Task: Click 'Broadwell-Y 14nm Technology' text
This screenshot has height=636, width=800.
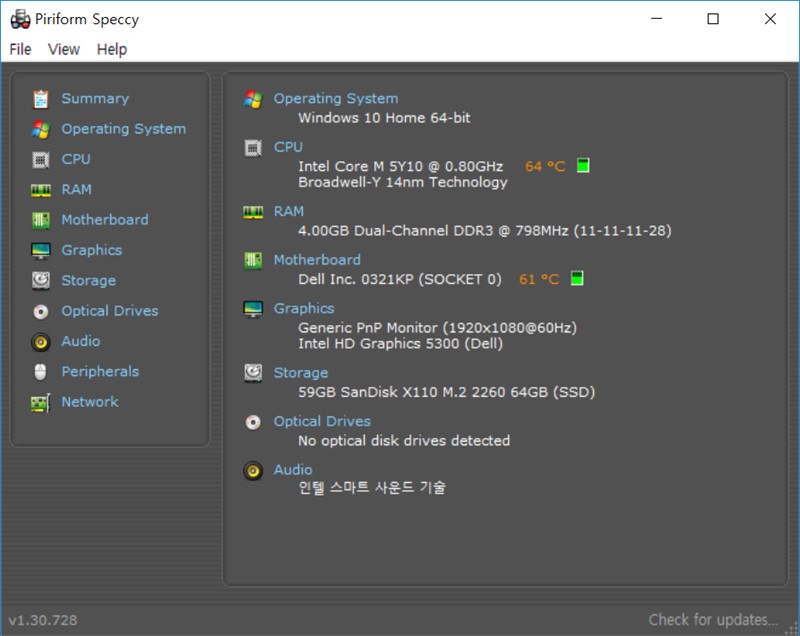Action: 403,182
